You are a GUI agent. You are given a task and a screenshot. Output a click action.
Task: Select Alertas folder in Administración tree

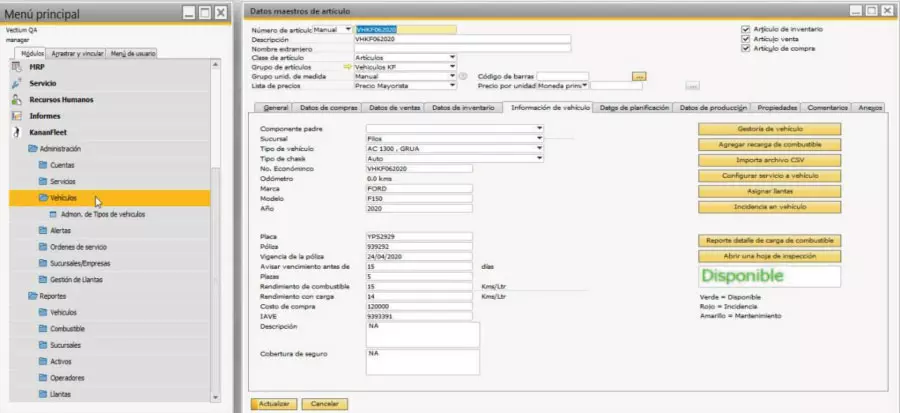pyautogui.click(x=62, y=230)
